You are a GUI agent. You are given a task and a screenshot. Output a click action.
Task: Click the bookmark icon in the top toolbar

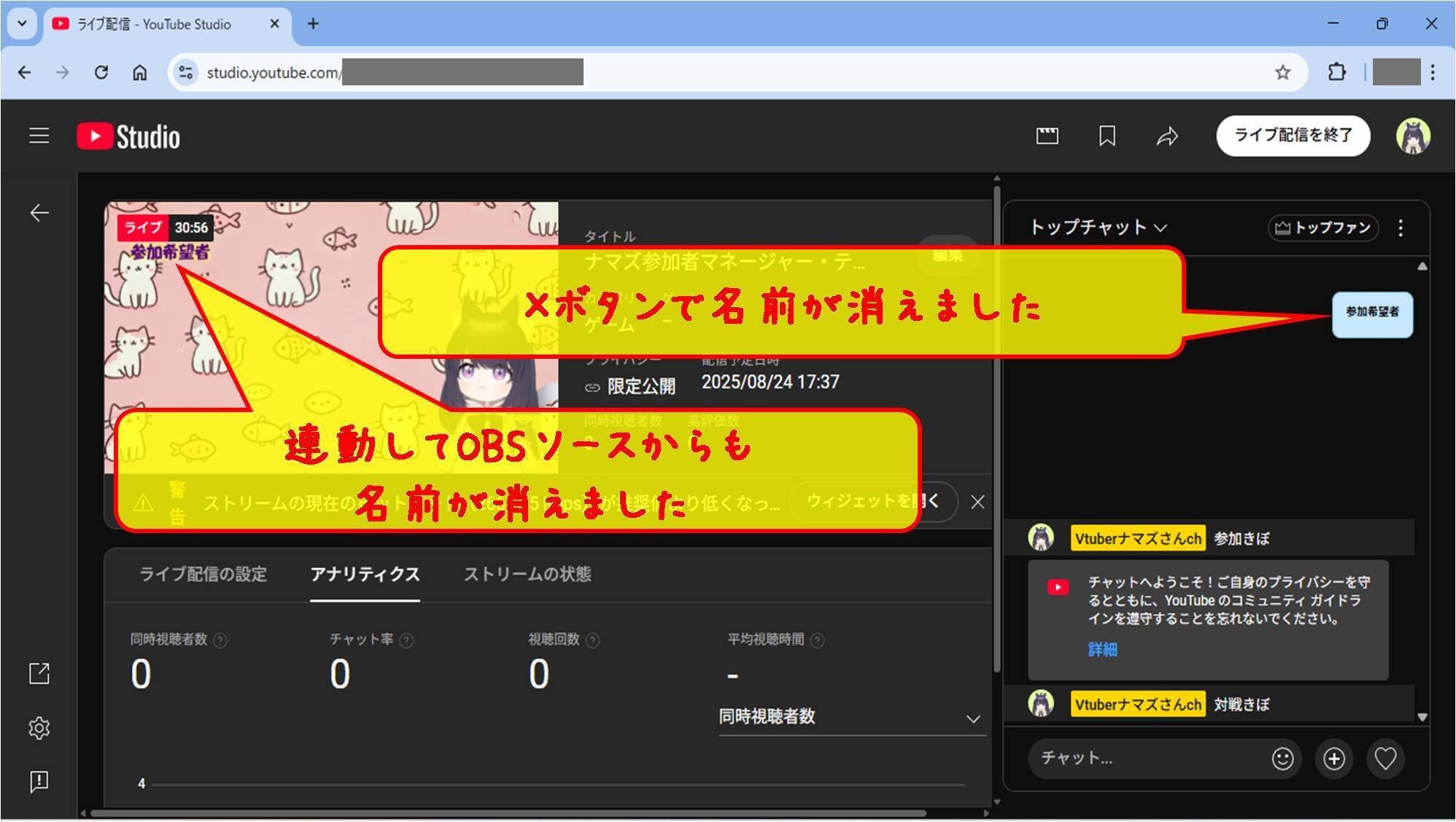click(1107, 136)
